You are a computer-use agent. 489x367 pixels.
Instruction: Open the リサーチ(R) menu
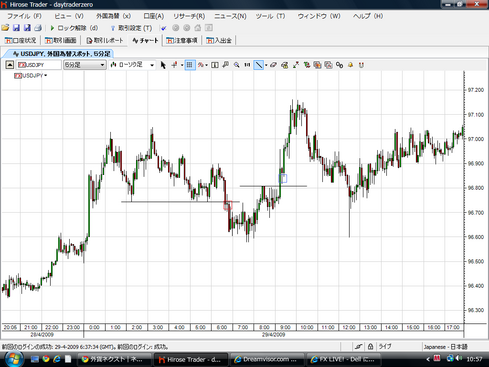point(189,16)
